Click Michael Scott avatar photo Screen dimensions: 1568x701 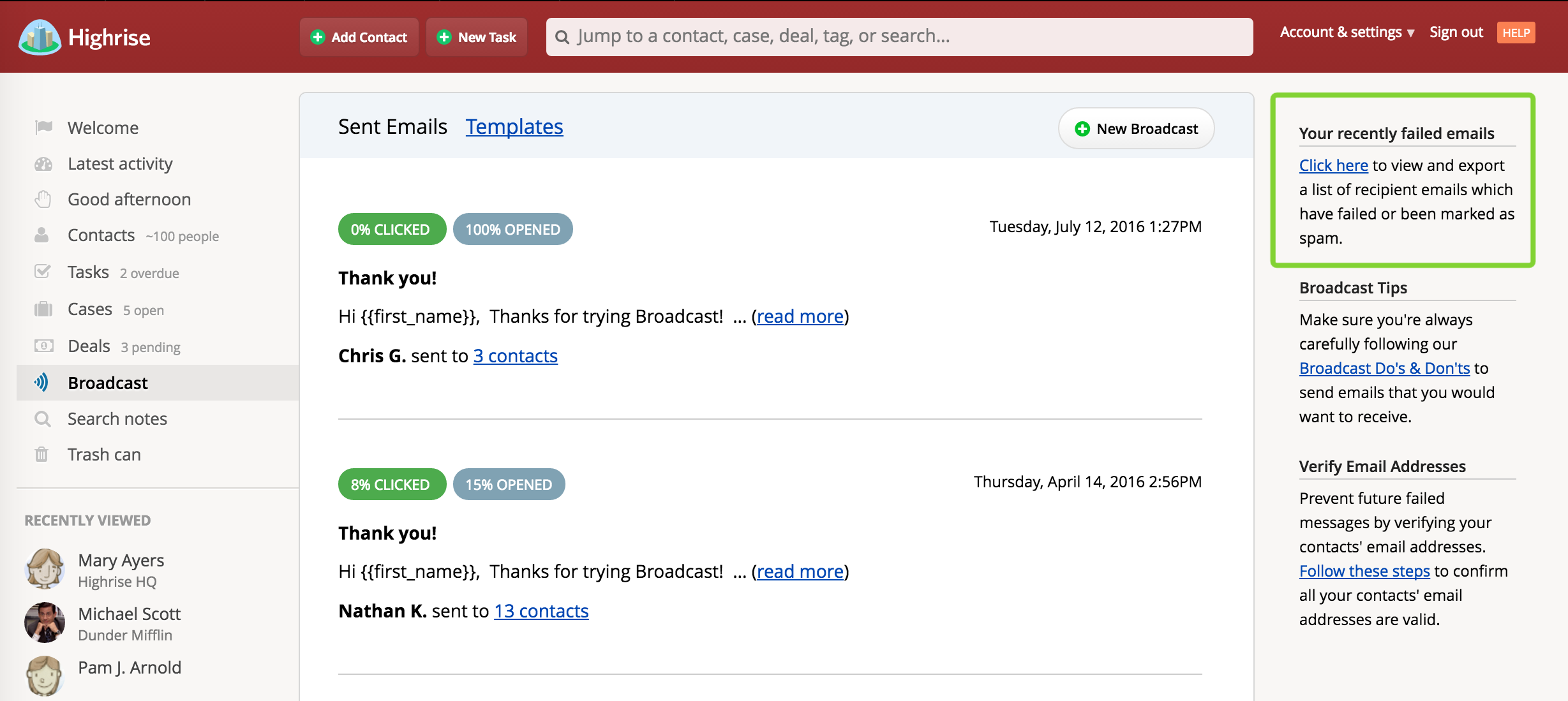click(45, 623)
